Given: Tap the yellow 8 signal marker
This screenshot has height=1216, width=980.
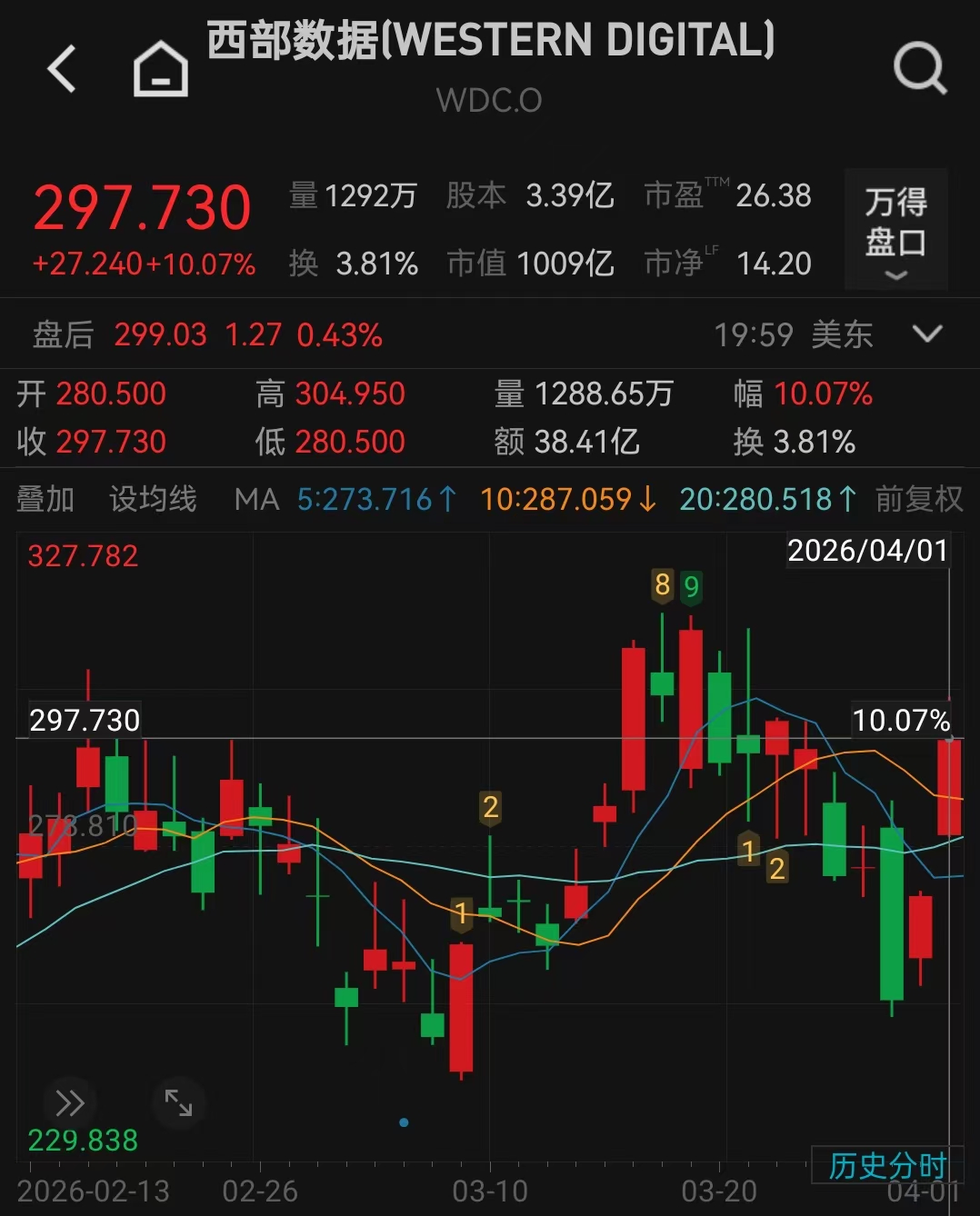Looking at the screenshot, I should (663, 585).
